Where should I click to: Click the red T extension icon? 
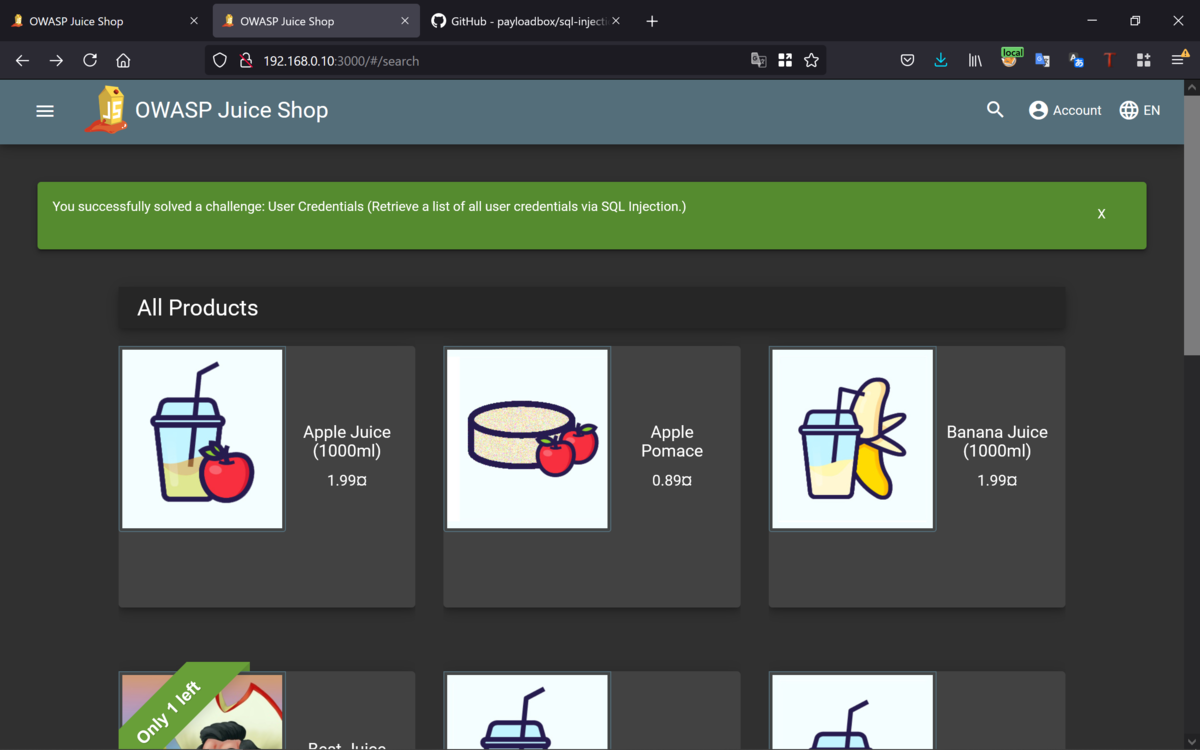[x=1109, y=61]
